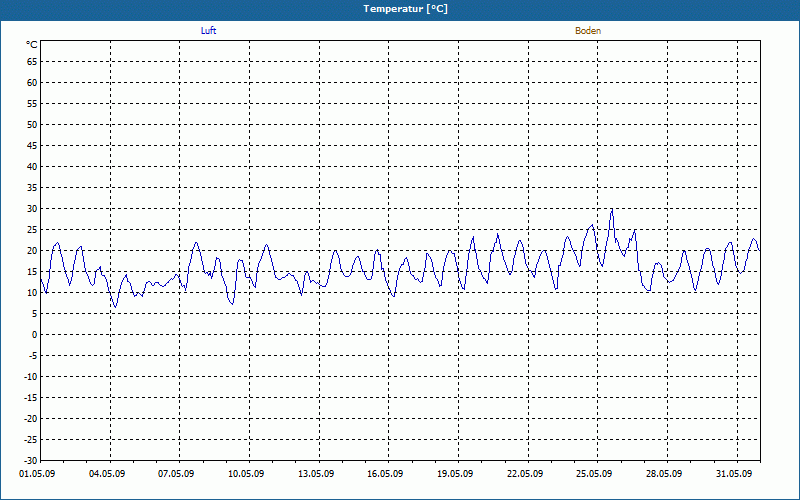Click the 35 y-axis value
Image resolution: width=800 pixels, height=500 pixels.
pyautogui.click(x=32, y=188)
